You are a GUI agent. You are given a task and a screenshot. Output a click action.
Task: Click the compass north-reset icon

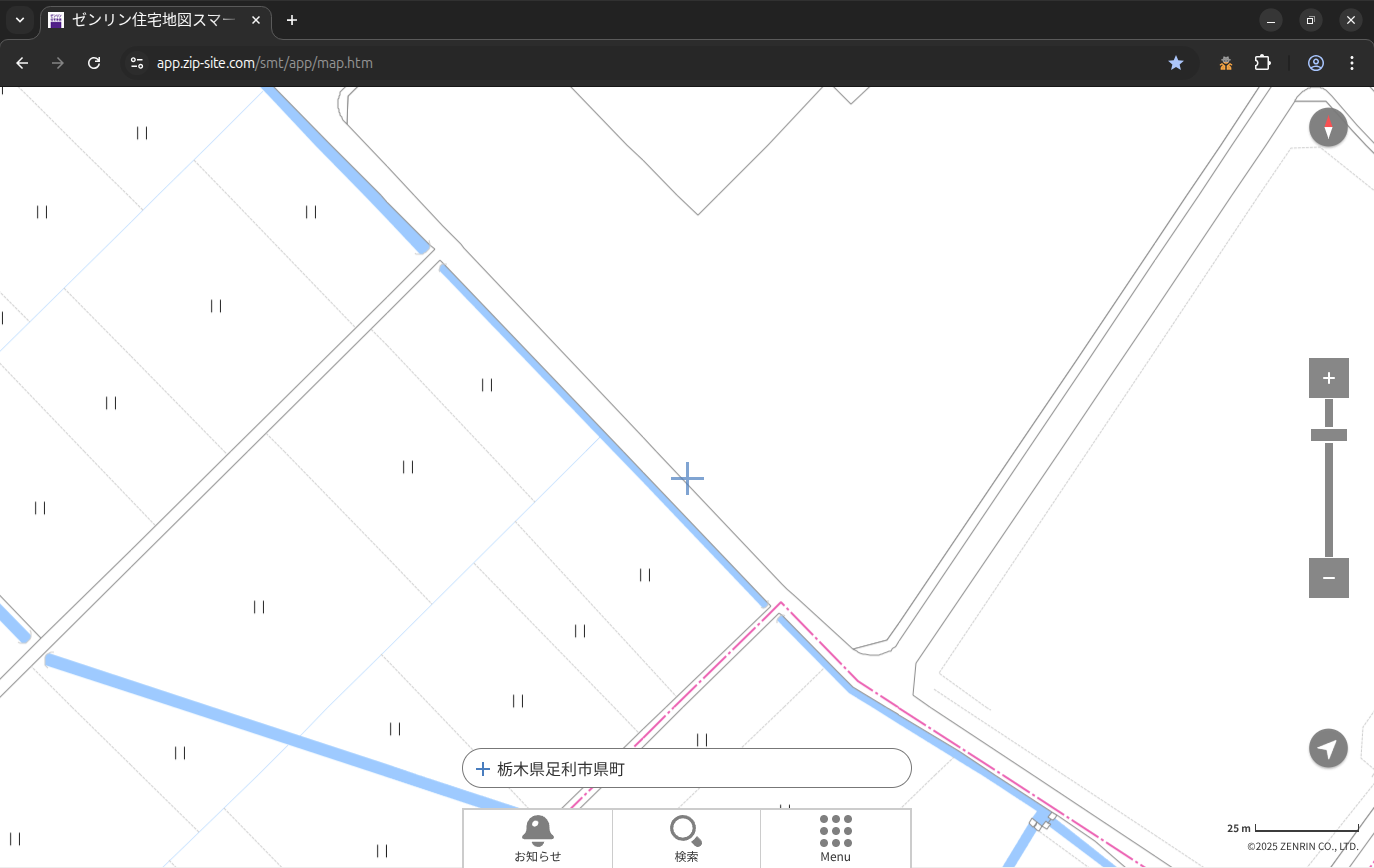pyautogui.click(x=1328, y=128)
